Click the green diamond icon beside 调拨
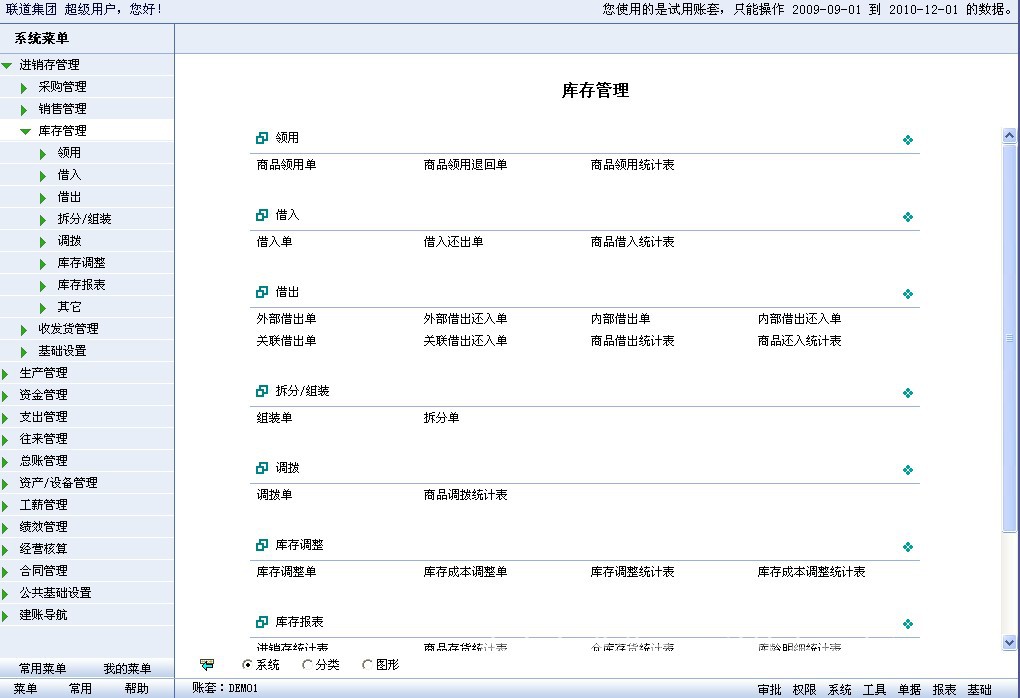 tap(908, 468)
